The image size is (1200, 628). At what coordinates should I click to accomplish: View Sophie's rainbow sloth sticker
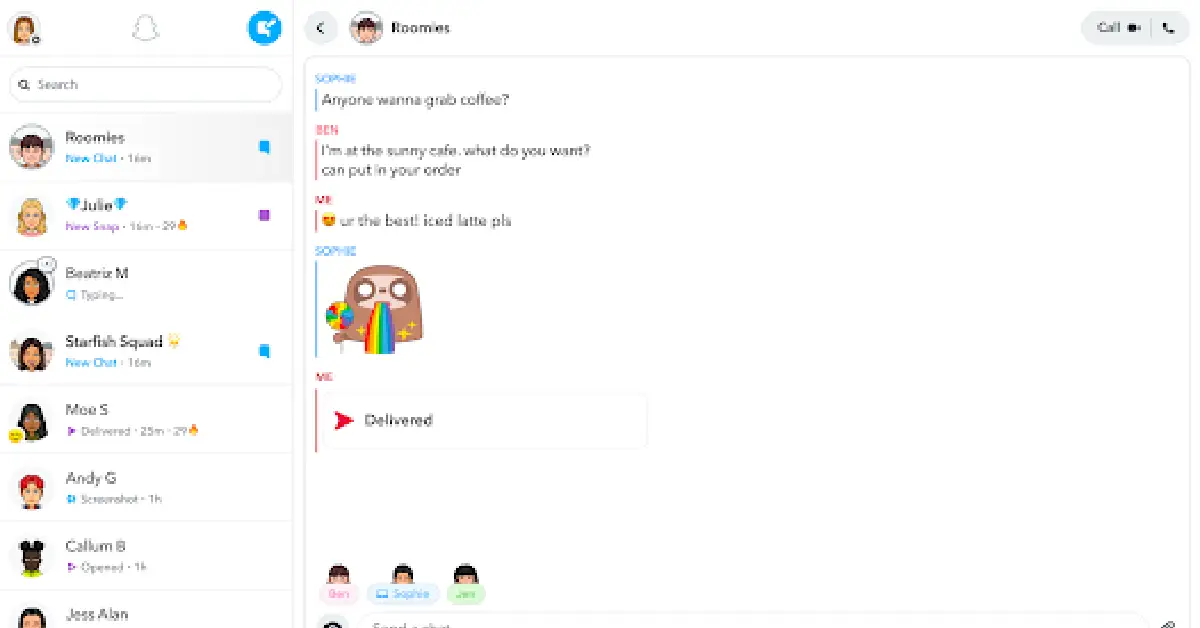point(375,309)
